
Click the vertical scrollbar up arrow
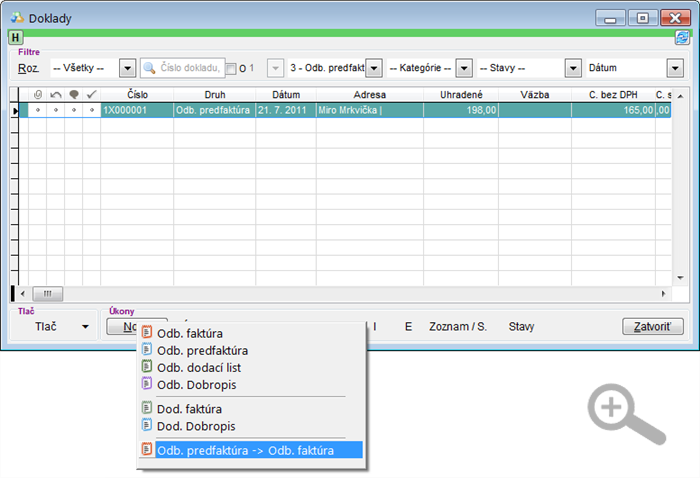click(680, 96)
